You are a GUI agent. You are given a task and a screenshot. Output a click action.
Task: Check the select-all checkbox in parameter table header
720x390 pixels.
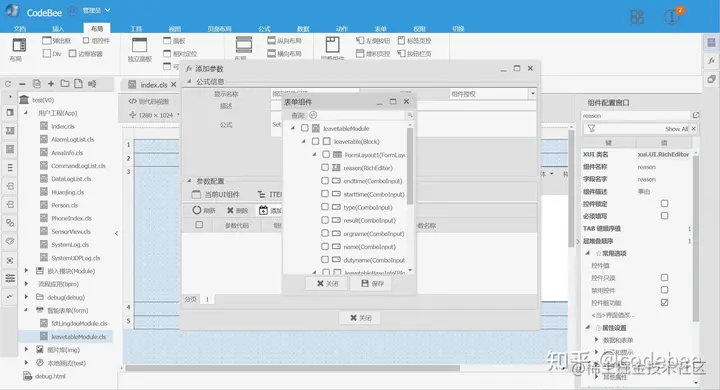[199, 225]
